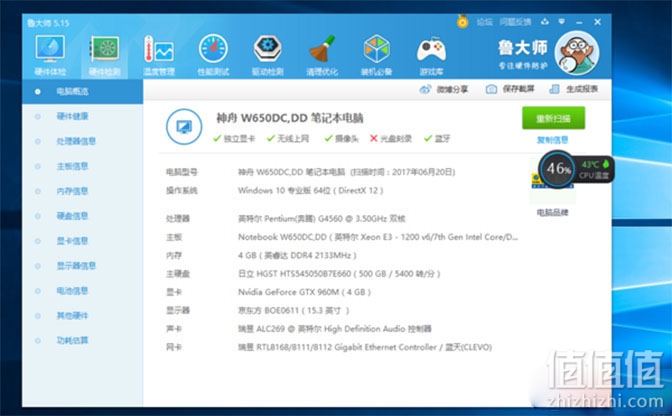
Task: Click the Pentium G4560 @ 3.50GHz processor text
Action: click(x=322, y=218)
